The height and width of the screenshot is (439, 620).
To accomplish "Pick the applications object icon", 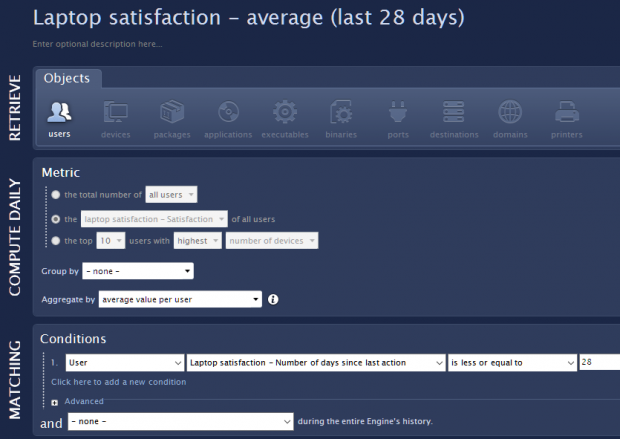I will [228, 113].
